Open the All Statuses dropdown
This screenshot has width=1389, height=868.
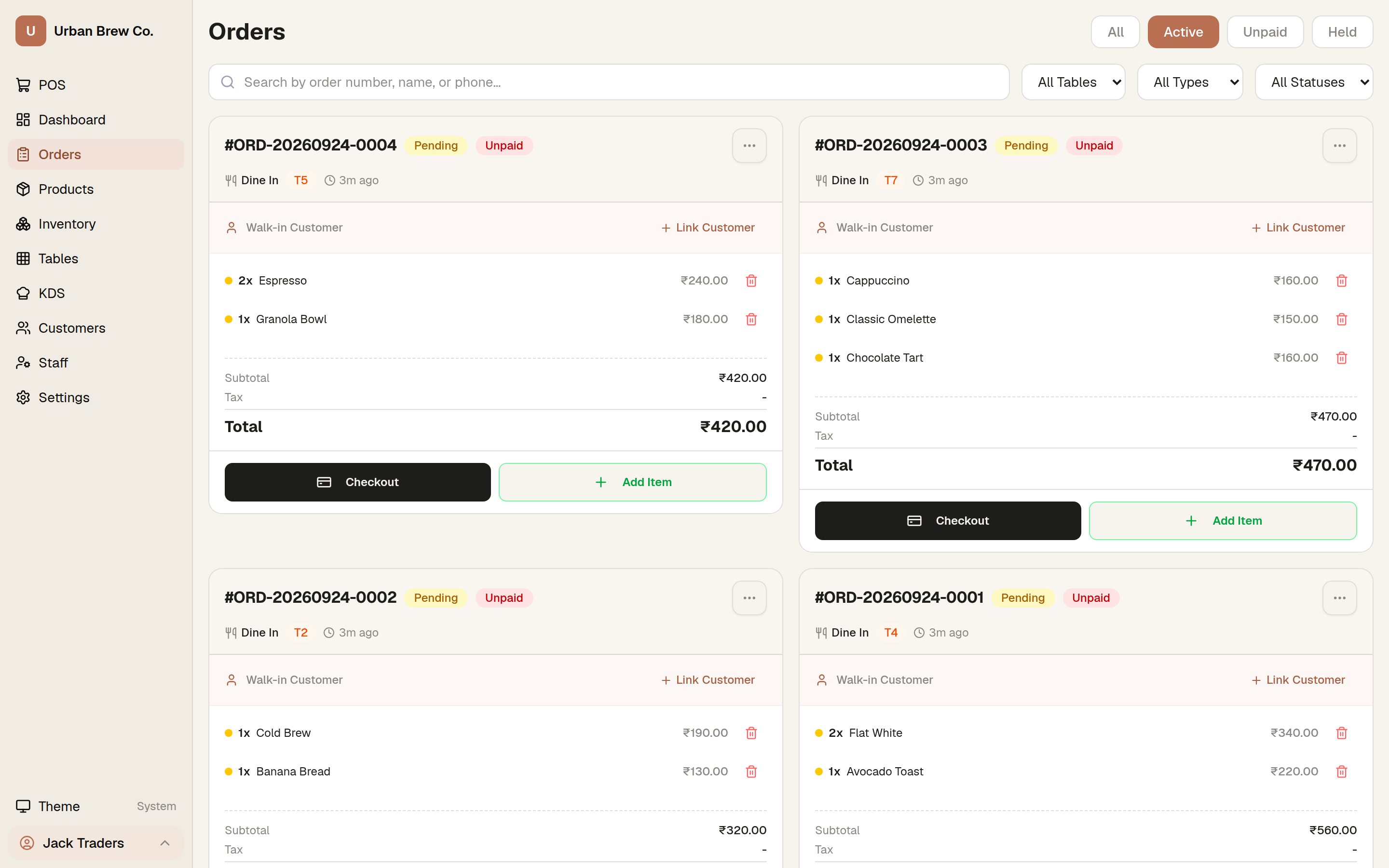[x=1314, y=82]
